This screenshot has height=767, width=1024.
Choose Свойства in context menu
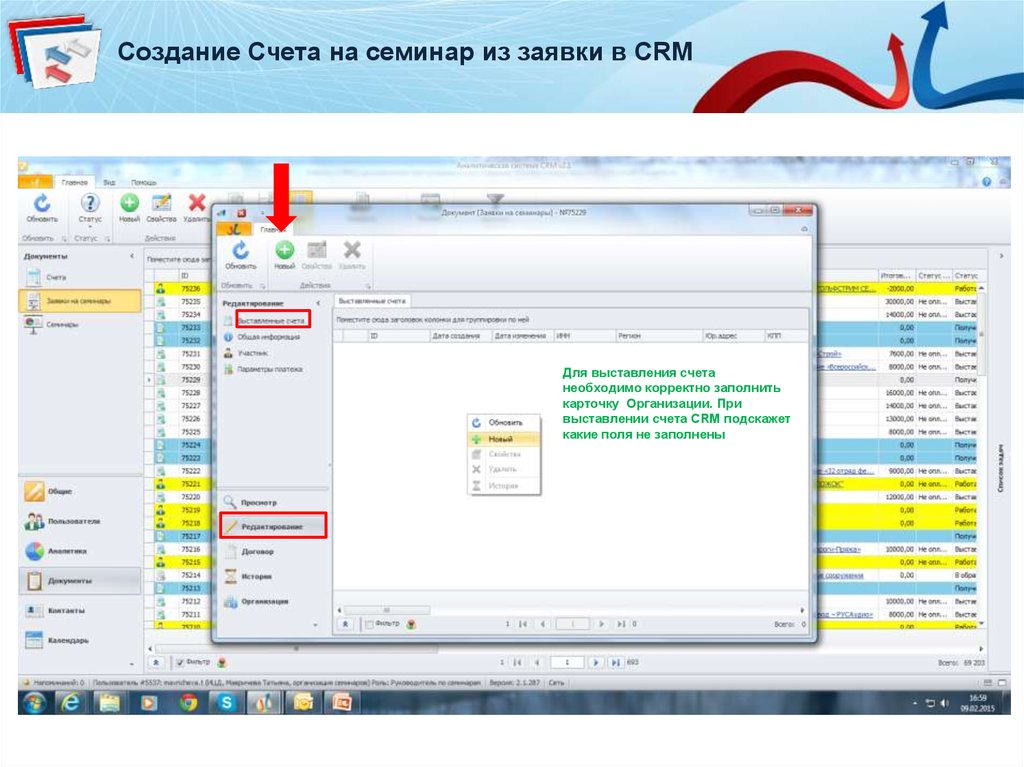[x=504, y=454]
